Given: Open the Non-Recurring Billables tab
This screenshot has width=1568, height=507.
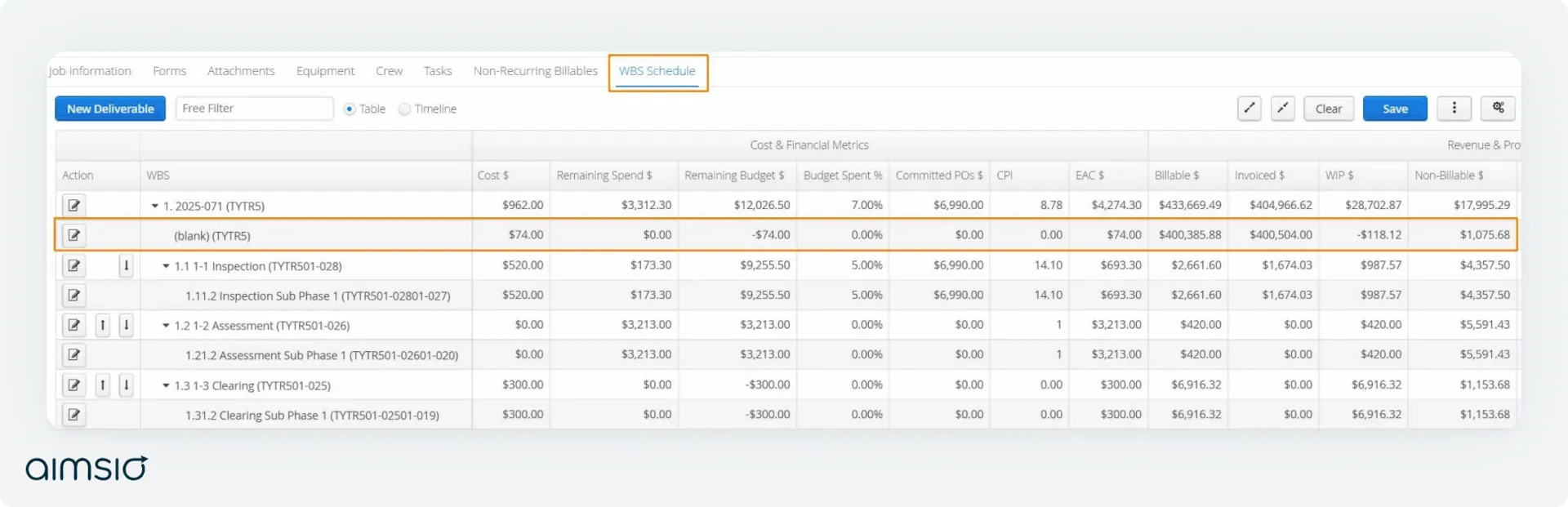Looking at the screenshot, I should tap(536, 71).
